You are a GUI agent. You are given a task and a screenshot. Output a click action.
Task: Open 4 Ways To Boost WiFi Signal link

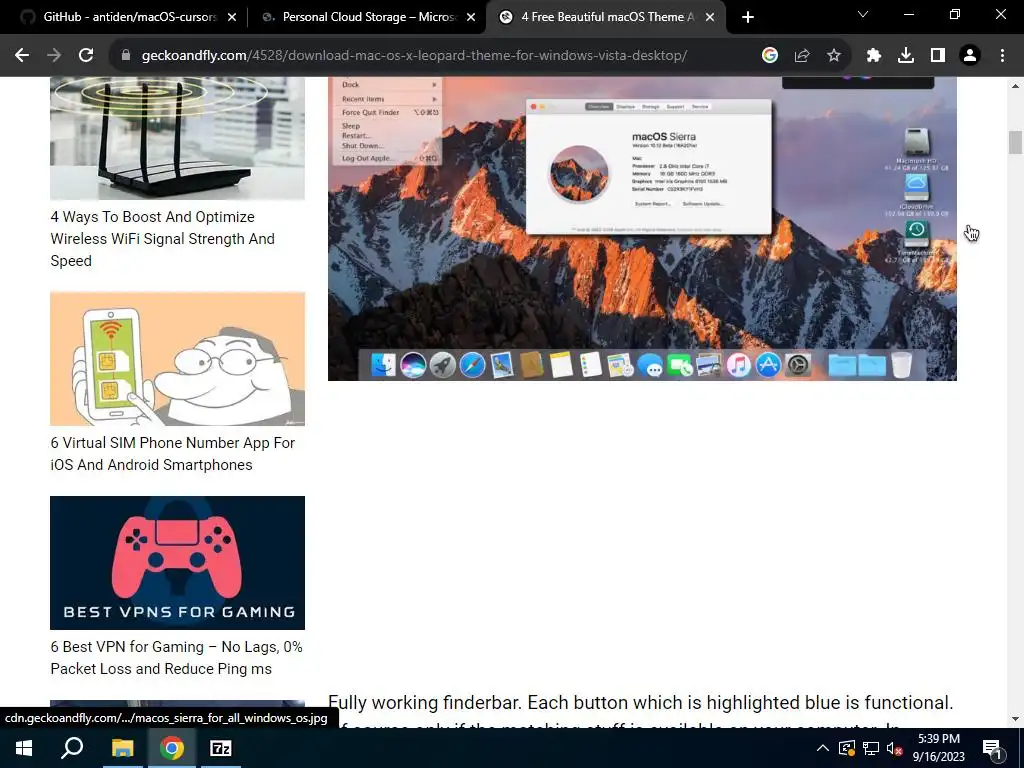[163, 238]
